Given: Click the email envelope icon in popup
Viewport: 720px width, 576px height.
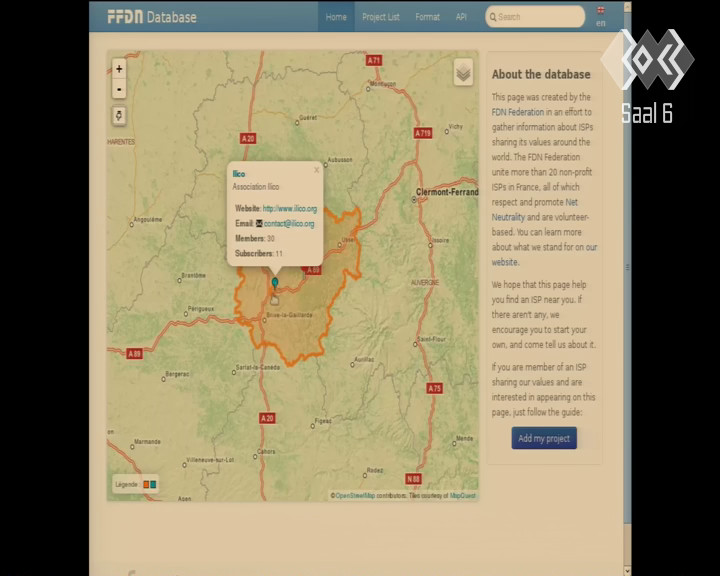Looking at the screenshot, I should (x=259, y=223).
